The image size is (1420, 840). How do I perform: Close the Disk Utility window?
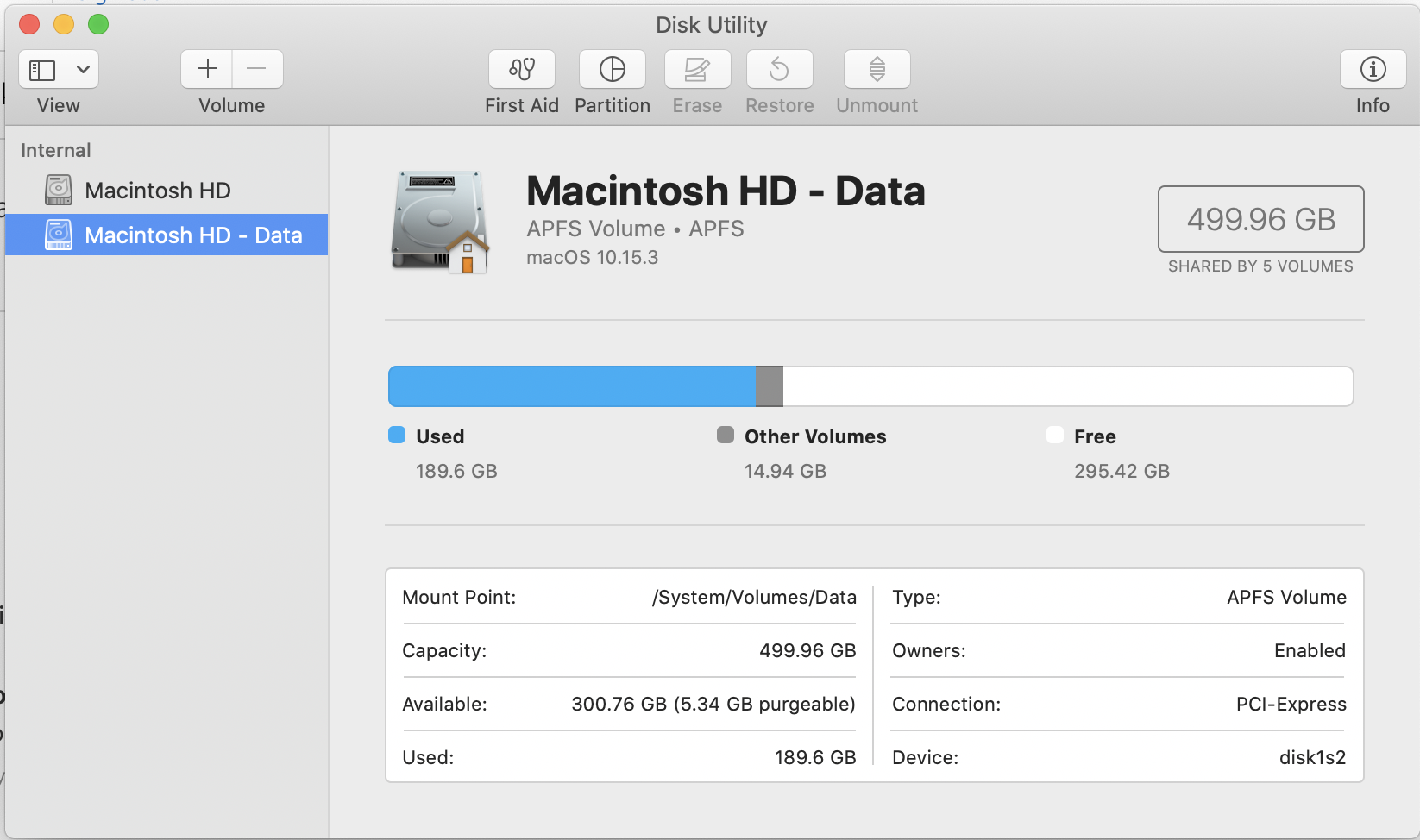(29, 24)
